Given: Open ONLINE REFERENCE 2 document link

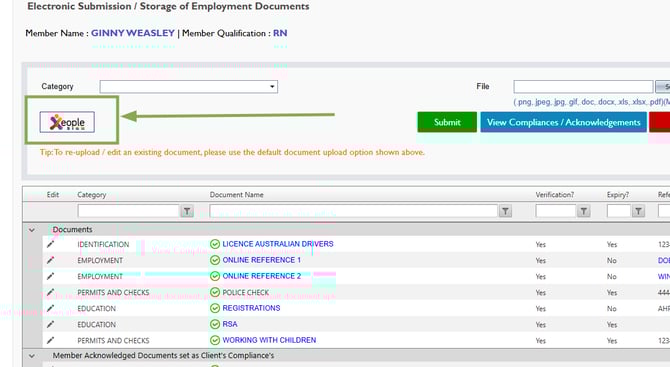Looking at the screenshot, I should pyautogui.click(x=262, y=276).
